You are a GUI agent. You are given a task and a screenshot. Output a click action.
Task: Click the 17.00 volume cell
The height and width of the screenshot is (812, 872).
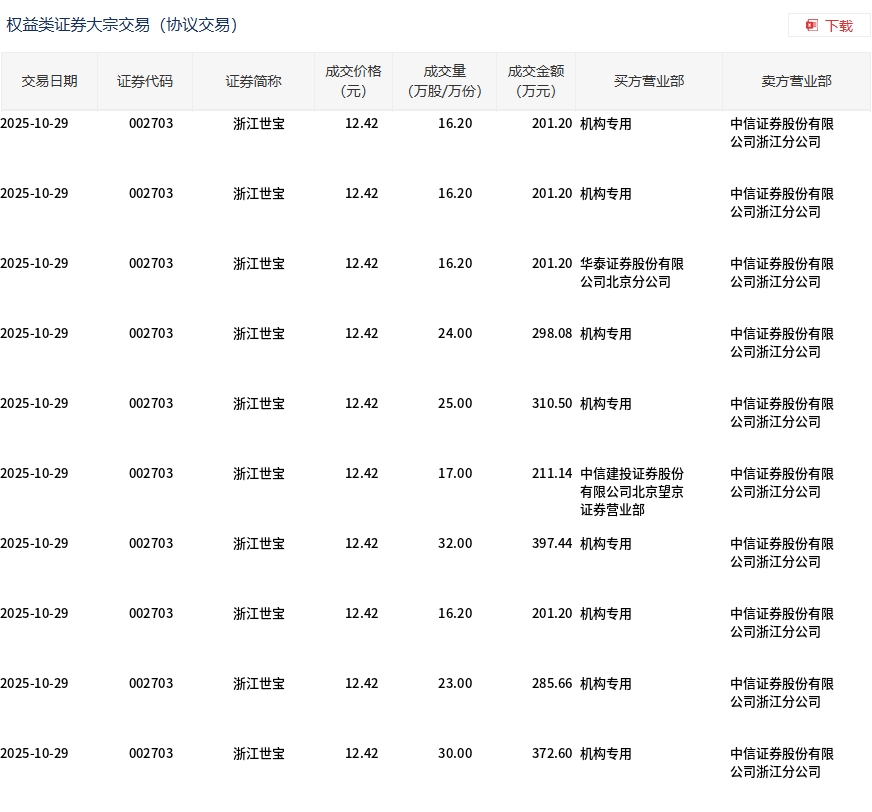pyautogui.click(x=455, y=474)
